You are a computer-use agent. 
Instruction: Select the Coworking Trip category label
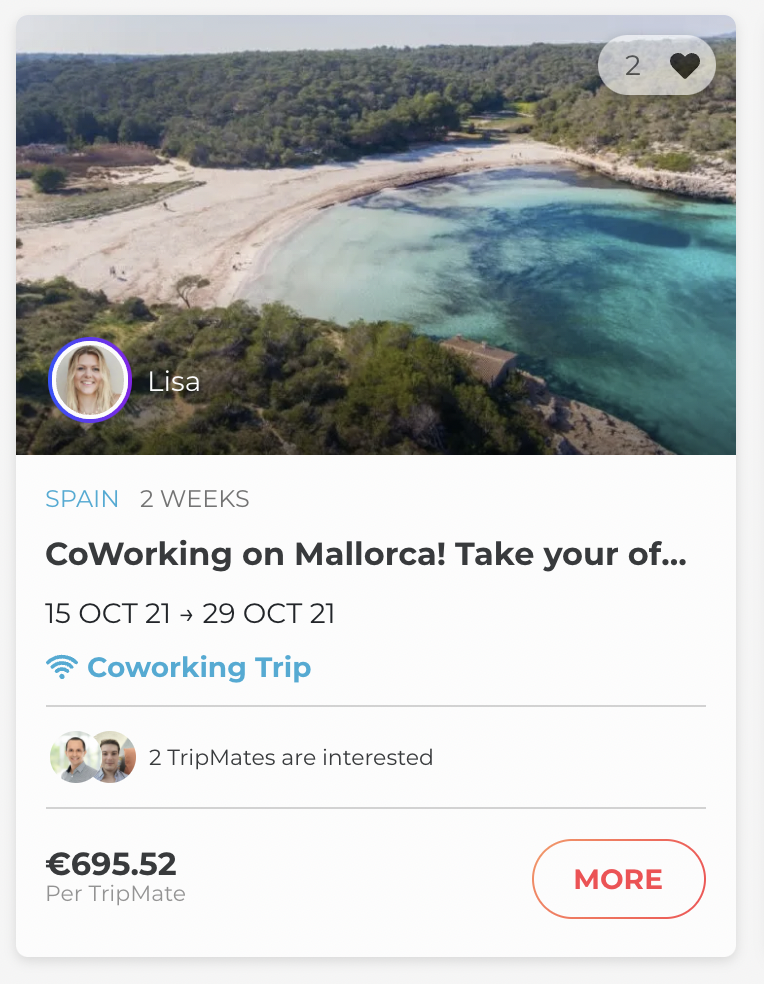coord(199,667)
